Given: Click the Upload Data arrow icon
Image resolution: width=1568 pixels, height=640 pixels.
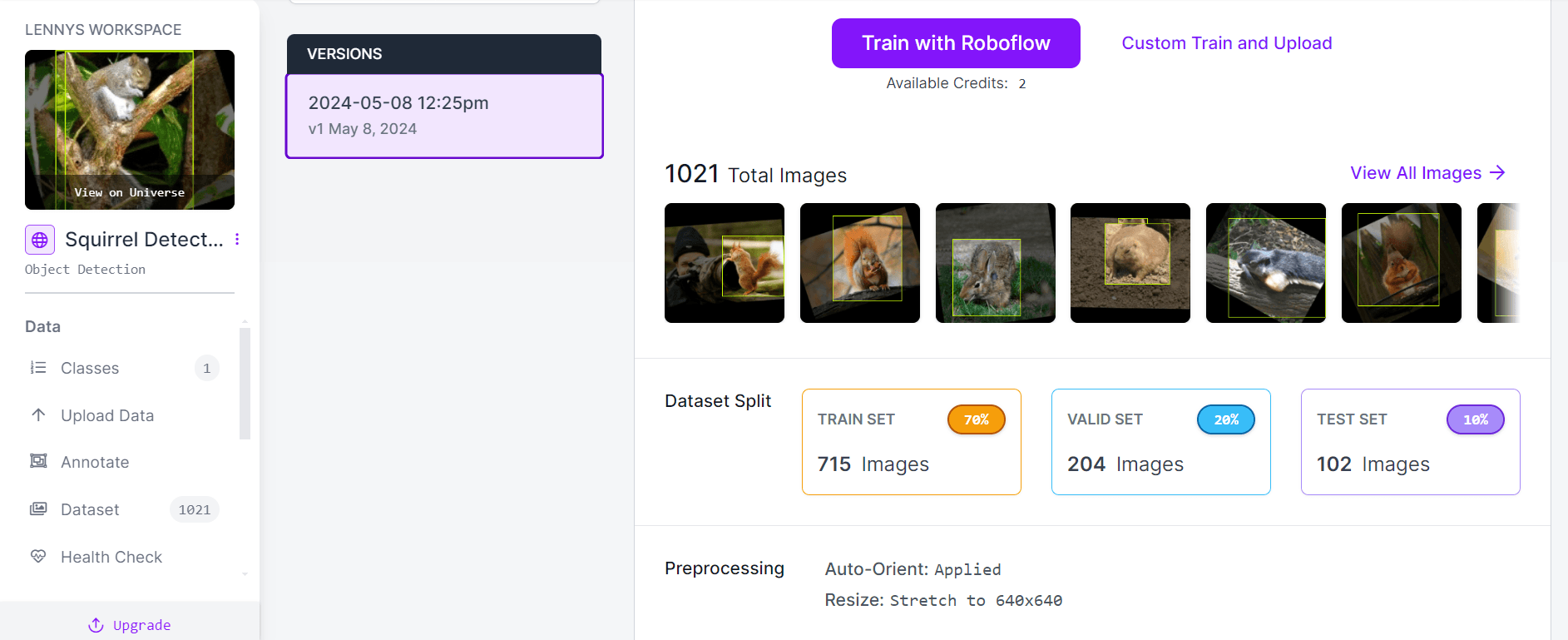Looking at the screenshot, I should coord(38,414).
